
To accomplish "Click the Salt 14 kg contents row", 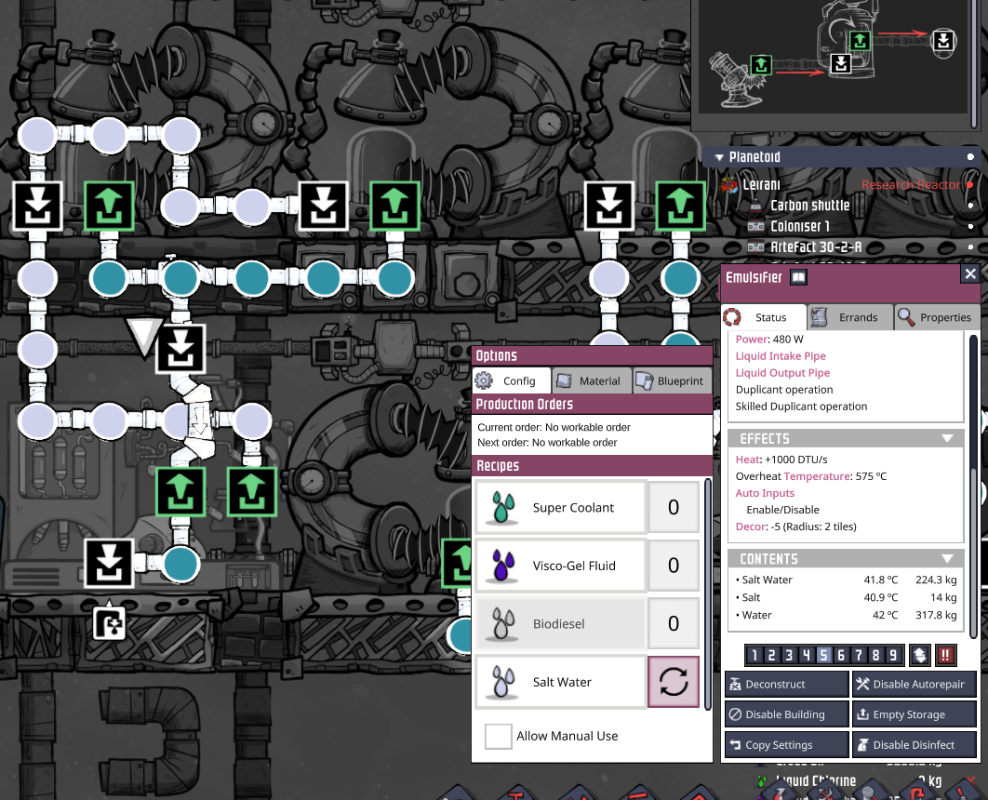I will coord(846,597).
